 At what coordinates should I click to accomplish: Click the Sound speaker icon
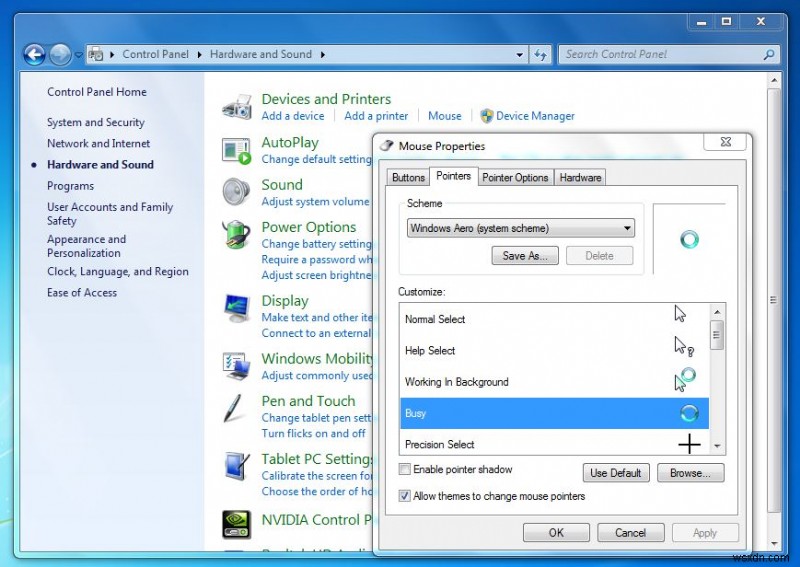237,191
